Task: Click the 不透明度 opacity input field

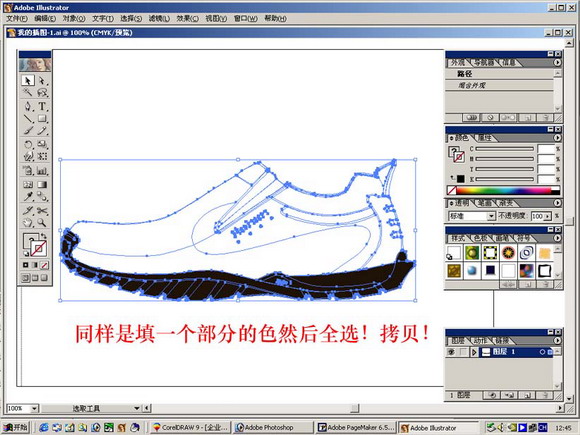Action: coord(537,216)
